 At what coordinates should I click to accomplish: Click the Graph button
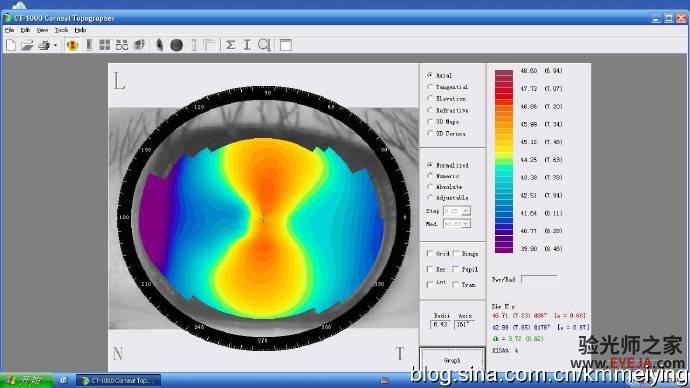[x=452, y=360]
